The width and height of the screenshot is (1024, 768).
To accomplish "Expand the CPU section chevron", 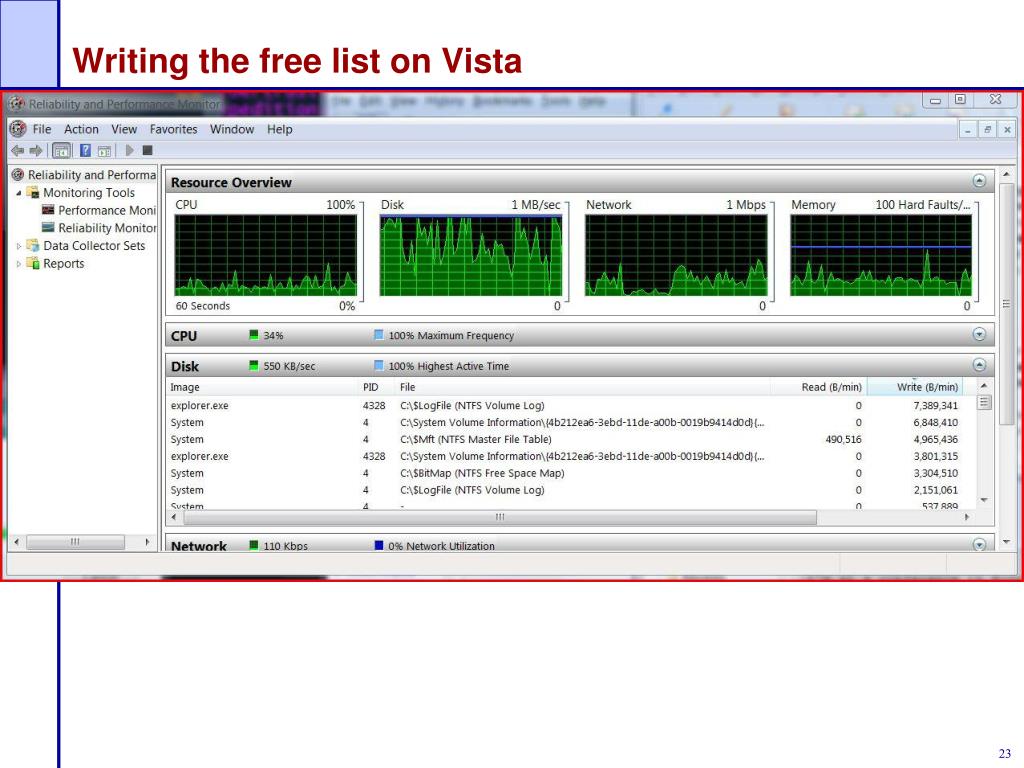I will click(979, 334).
